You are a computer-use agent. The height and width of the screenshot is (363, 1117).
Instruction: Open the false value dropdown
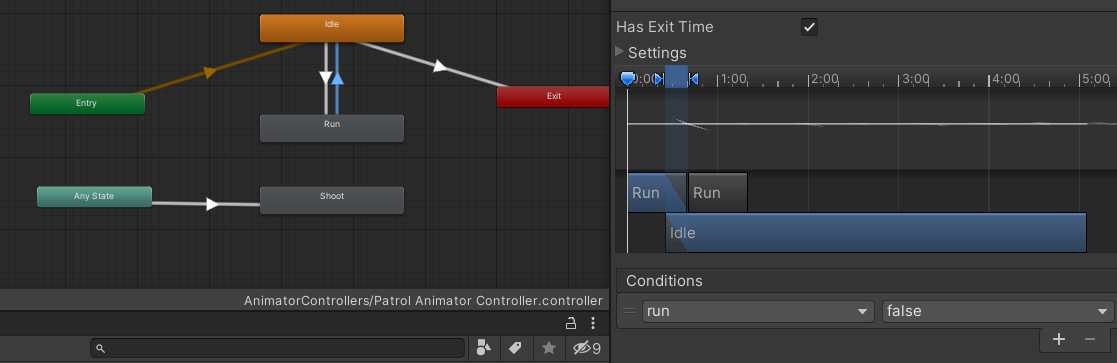point(998,311)
